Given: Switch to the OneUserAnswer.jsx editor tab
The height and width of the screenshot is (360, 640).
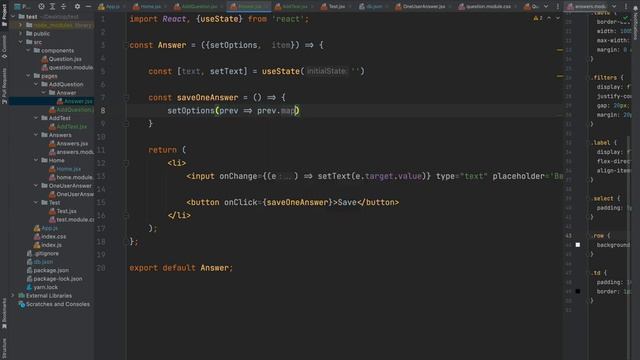Looking at the screenshot, I should [x=422, y=7].
